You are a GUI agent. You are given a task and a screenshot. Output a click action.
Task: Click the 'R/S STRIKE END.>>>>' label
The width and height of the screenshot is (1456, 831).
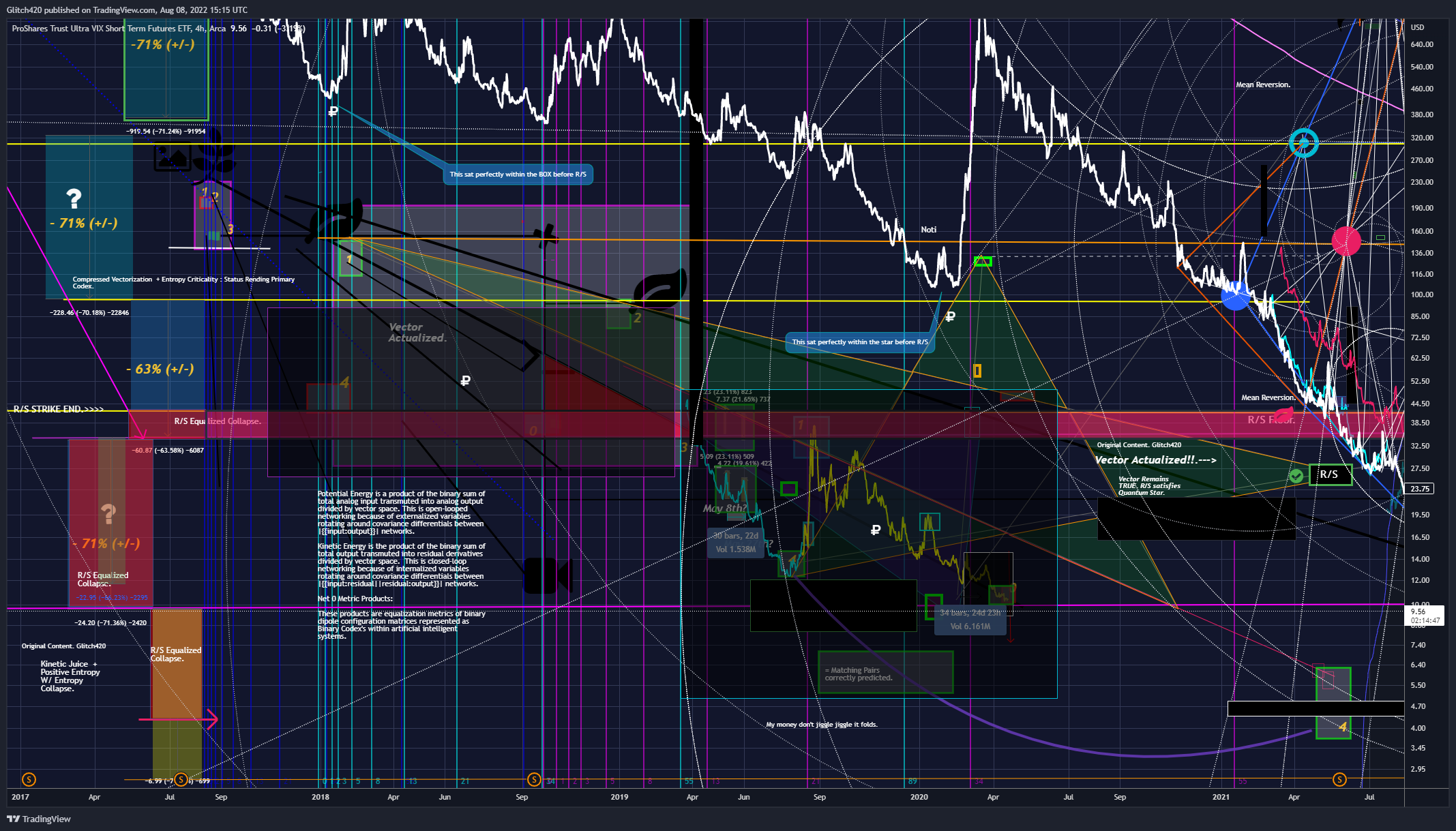[x=59, y=409]
